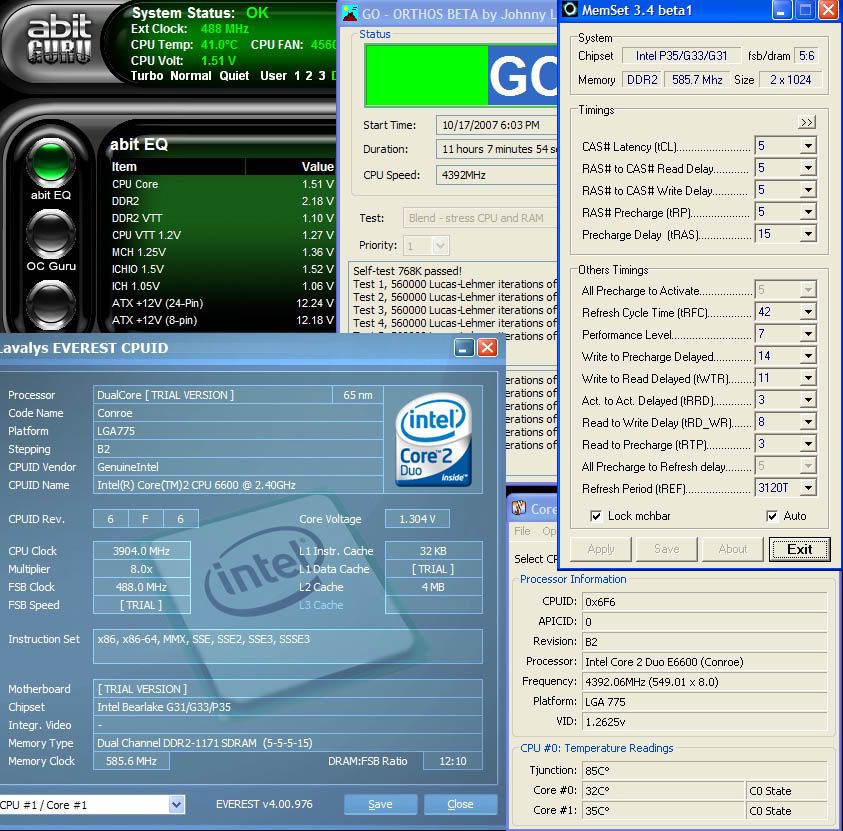The width and height of the screenshot is (843, 831).
Task: Click the 'ATX +12V (8-pin)' row
Action: coord(223,320)
